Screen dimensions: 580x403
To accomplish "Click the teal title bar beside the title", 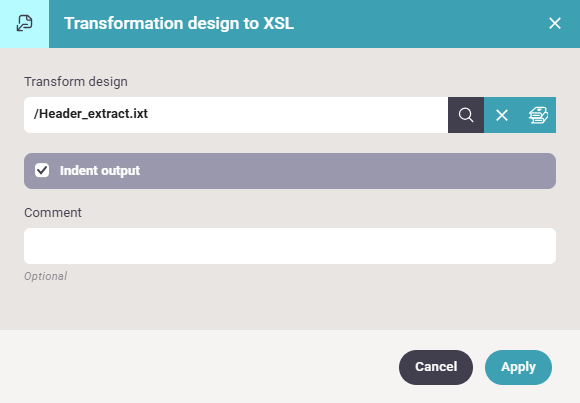I will click(418, 23).
